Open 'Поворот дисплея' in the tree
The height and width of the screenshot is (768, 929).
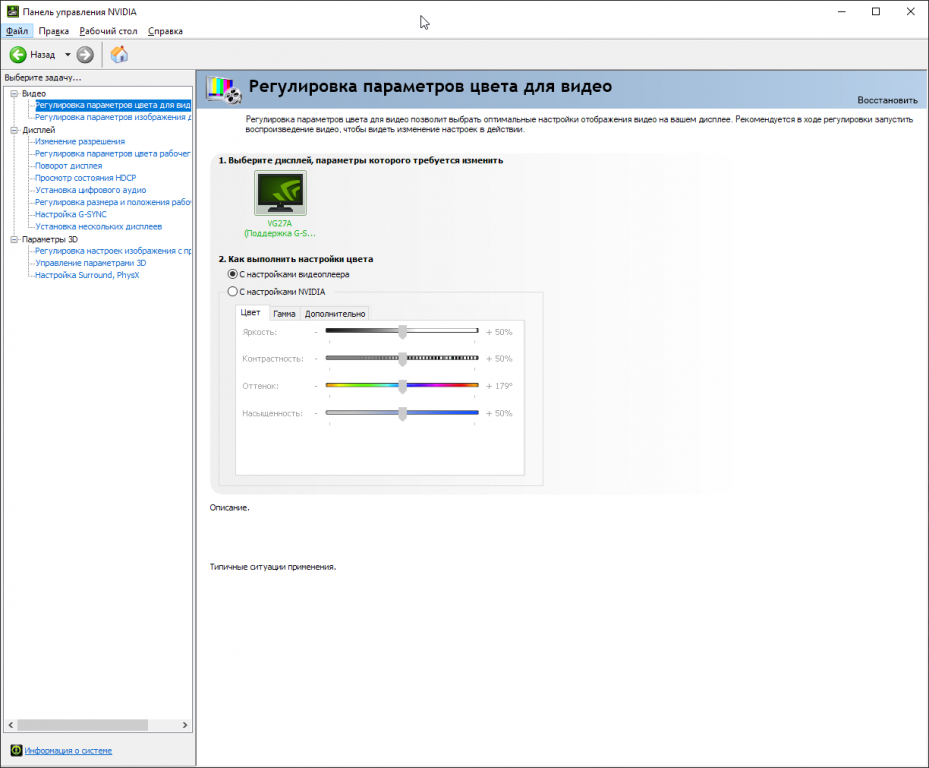click(x=69, y=166)
